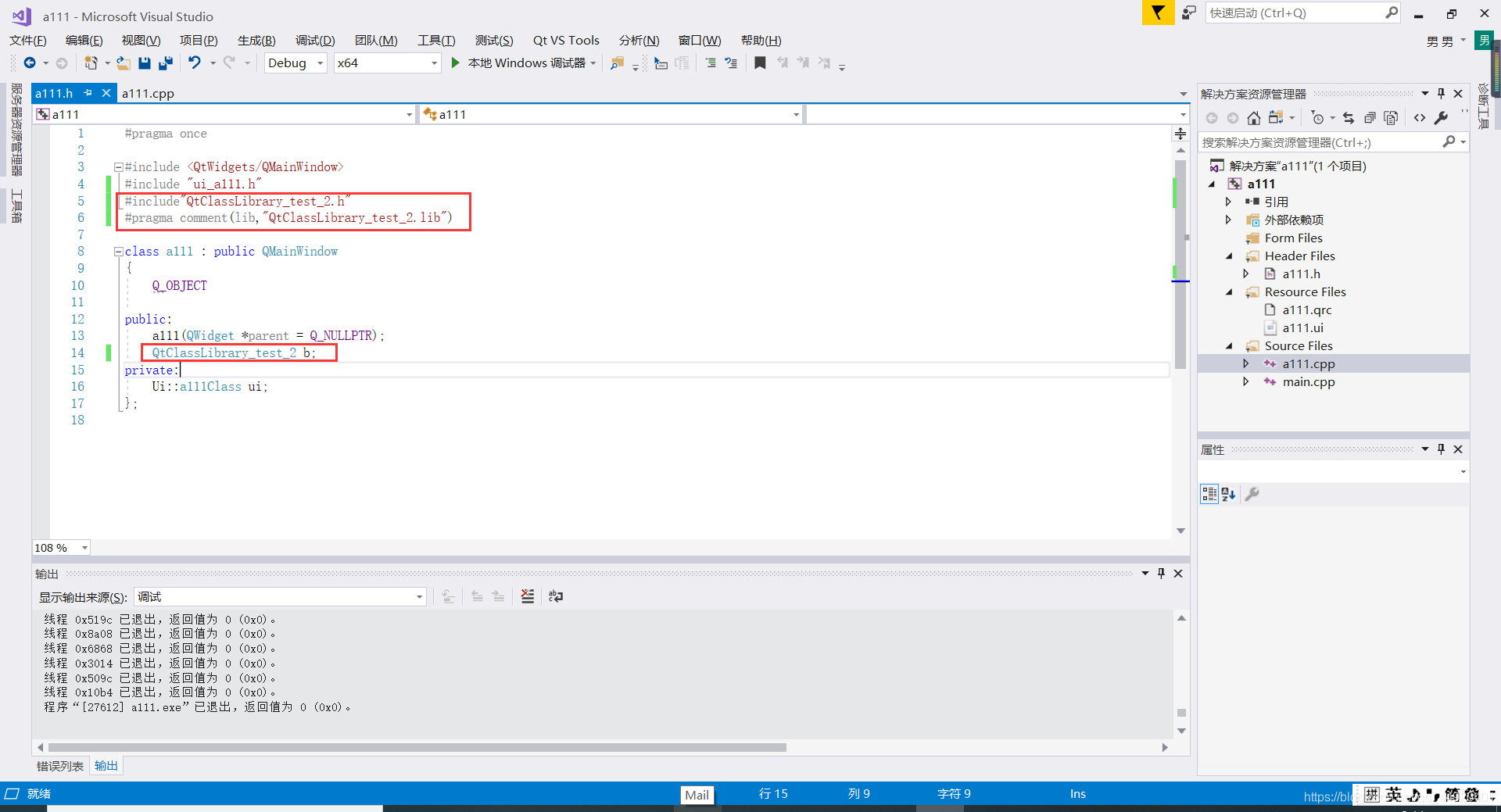Viewport: 1501px width, 812px height.
Task: Toggle auto-hide pin on Output panel
Action: [x=1162, y=574]
